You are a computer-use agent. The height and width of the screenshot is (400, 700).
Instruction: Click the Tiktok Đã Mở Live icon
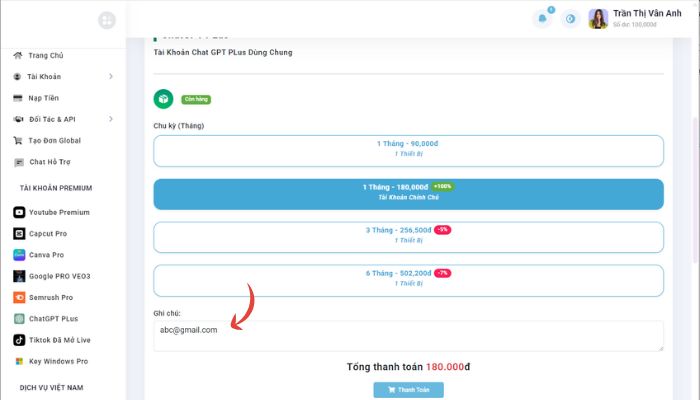coord(19,340)
